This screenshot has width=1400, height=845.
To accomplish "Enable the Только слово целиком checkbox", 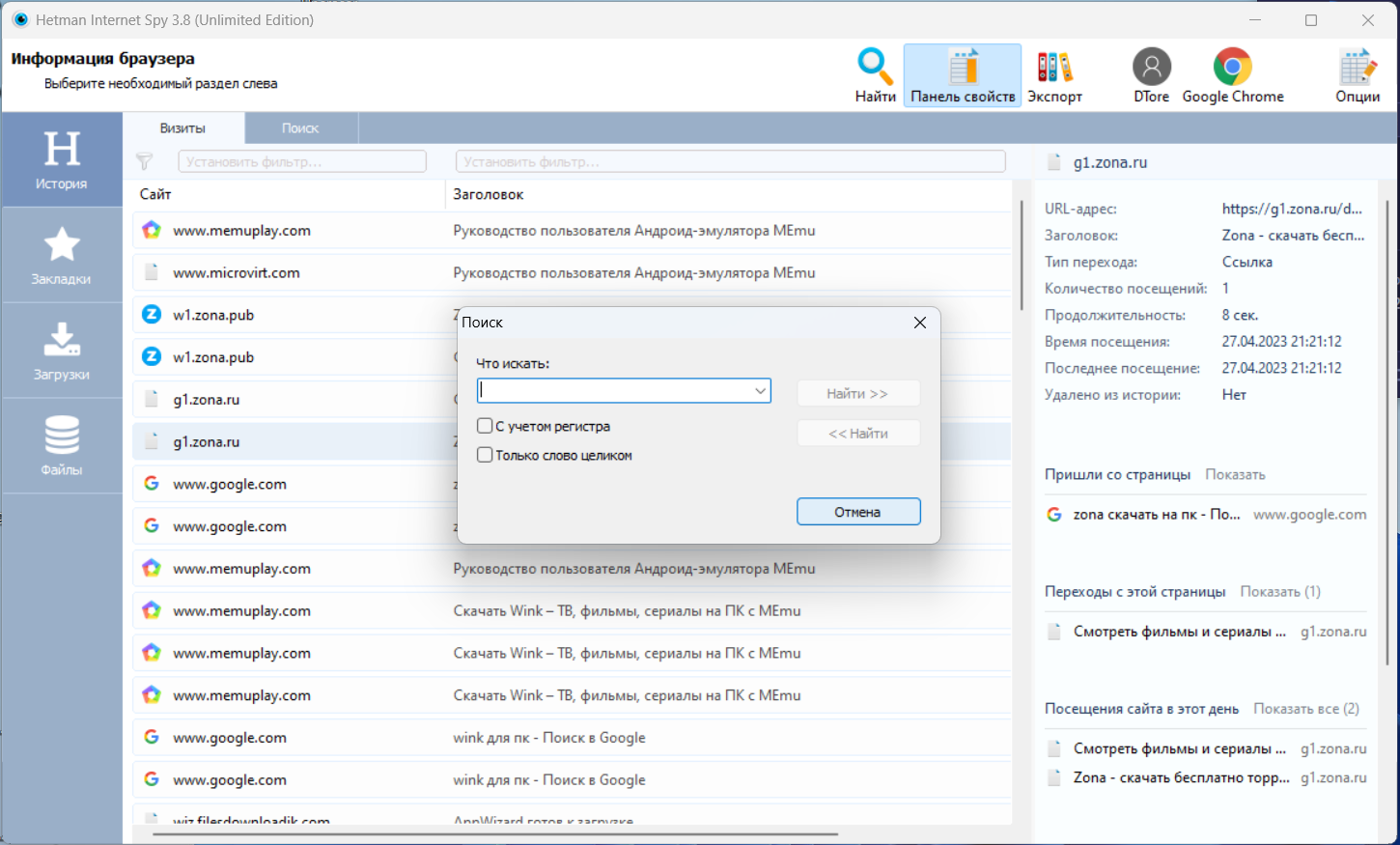I will (485, 455).
